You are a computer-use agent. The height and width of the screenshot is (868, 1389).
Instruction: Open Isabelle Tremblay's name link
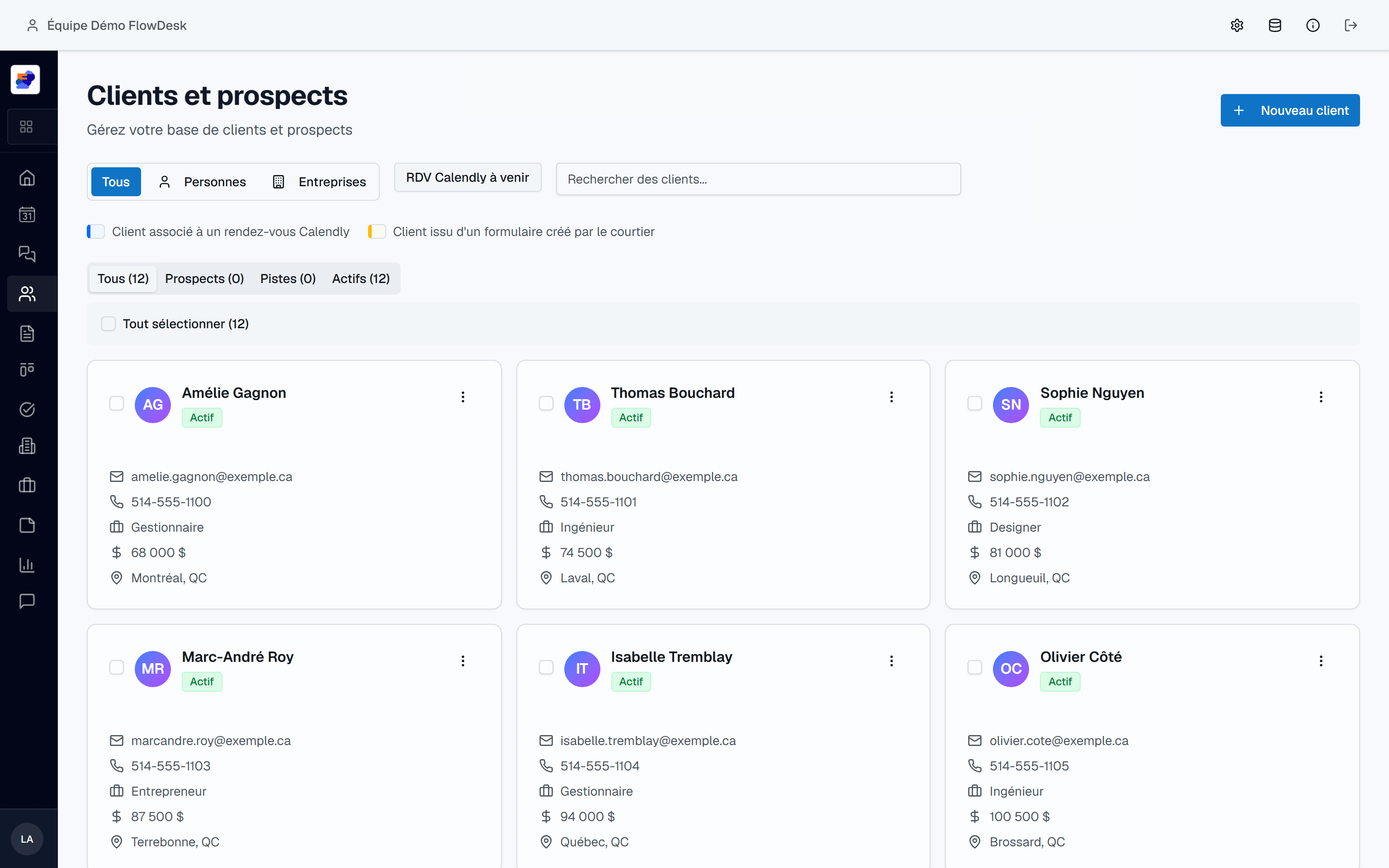[671, 657]
